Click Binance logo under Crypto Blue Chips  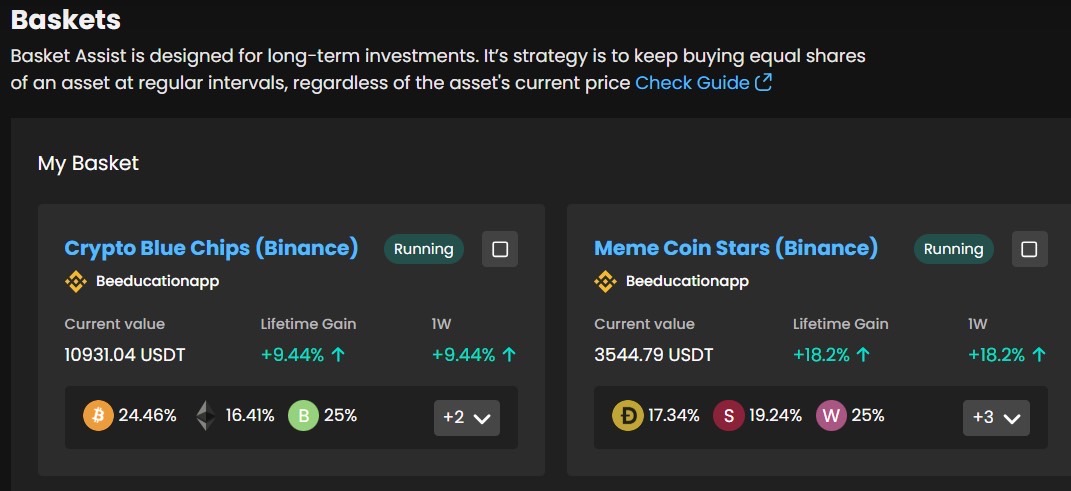tap(76, 282)
